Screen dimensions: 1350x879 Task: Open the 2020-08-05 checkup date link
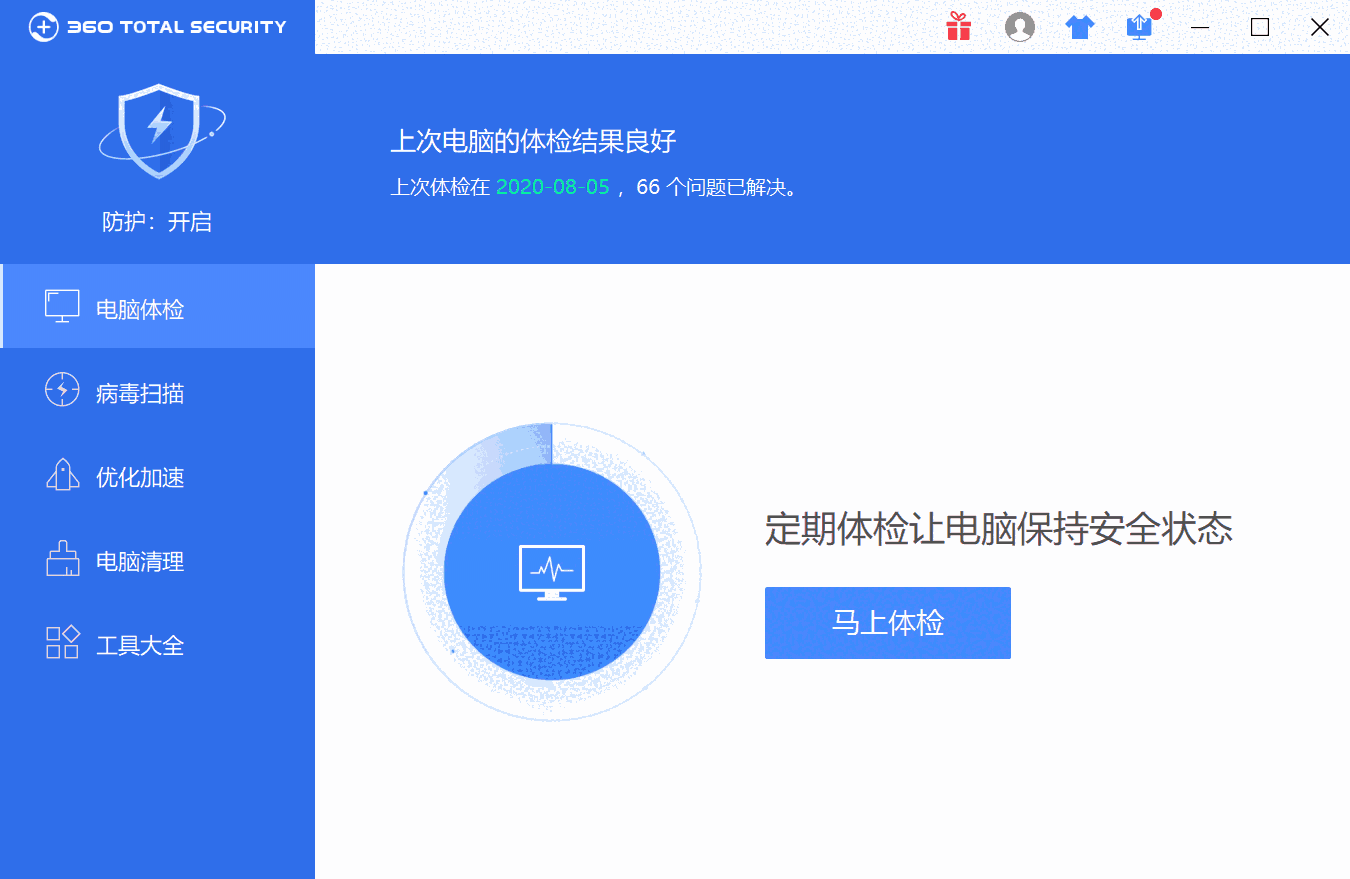tap(552, 187)
